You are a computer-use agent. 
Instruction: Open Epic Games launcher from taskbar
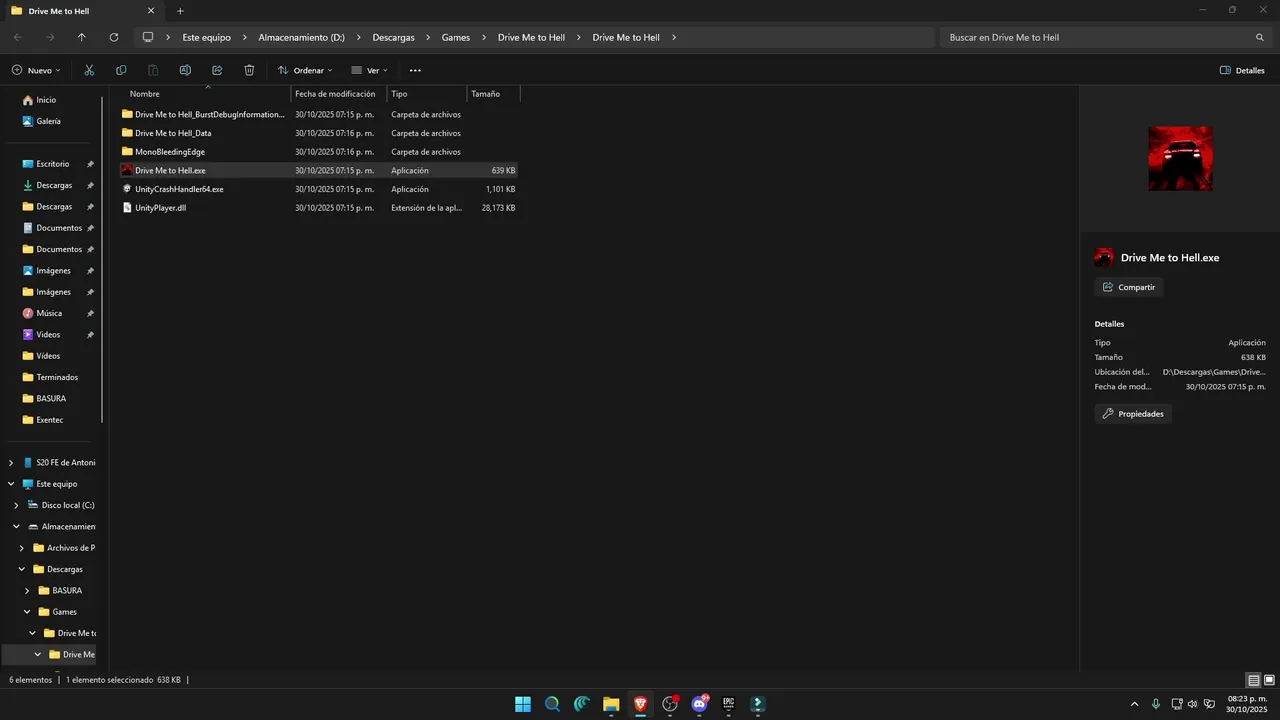(729, 704)
